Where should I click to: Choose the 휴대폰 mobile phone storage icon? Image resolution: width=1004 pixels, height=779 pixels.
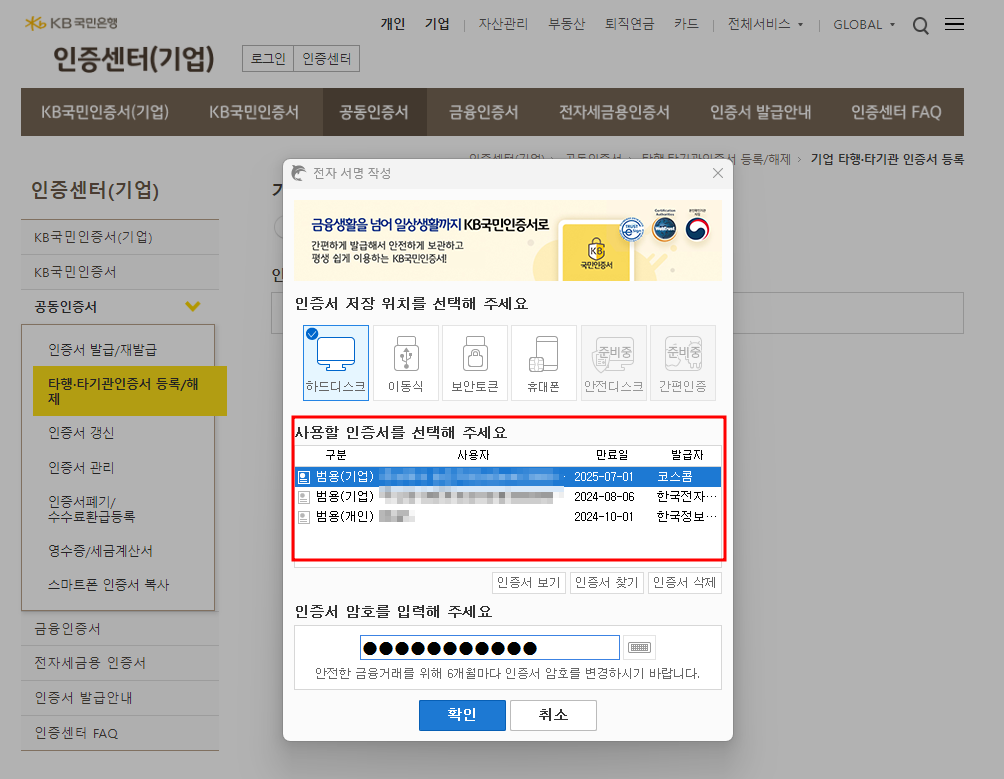point(544,363)
